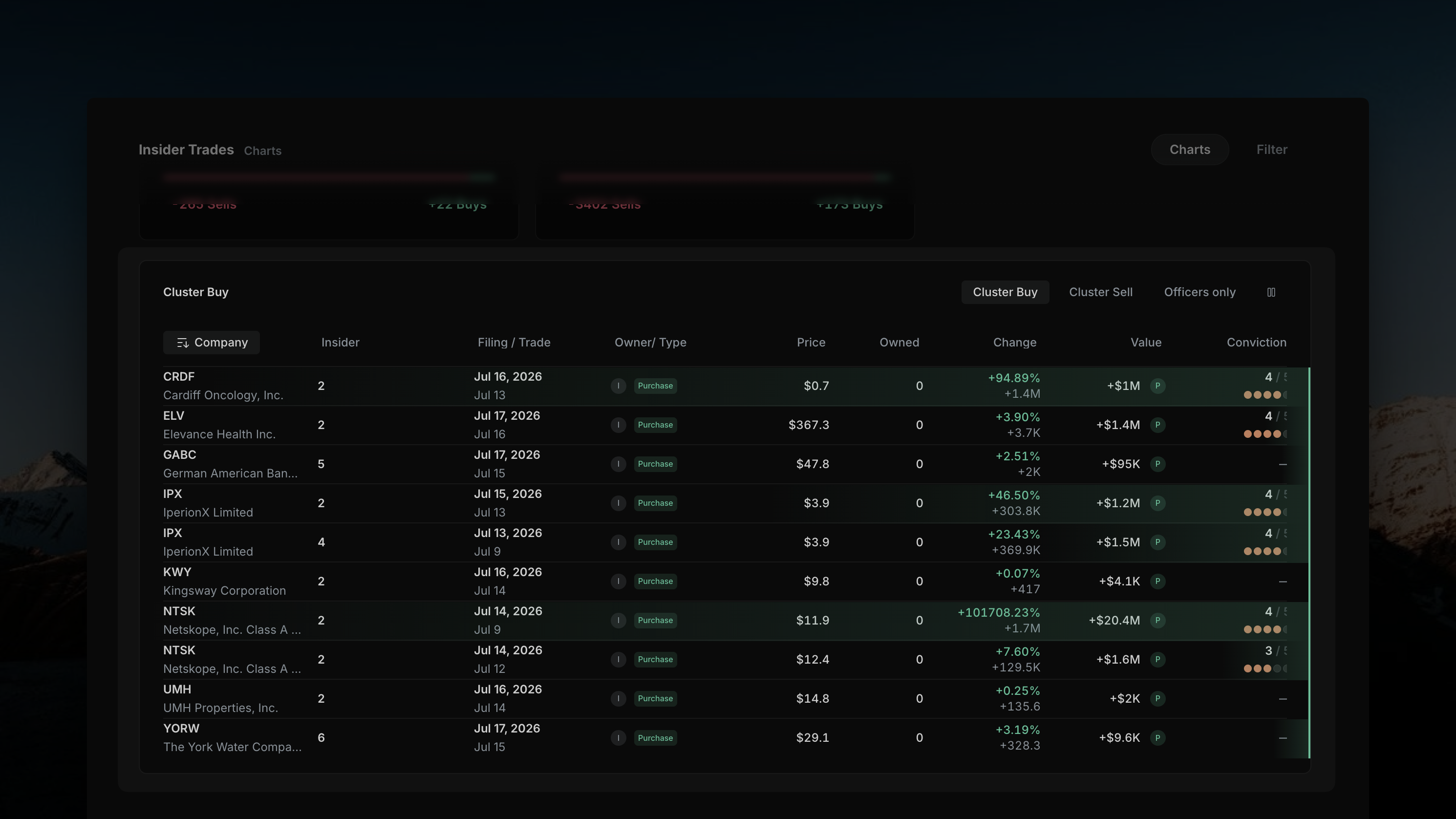Screen dimensions: 1456x819
Task: Click the Purchase tag in the GABC row
Action: 655,464
